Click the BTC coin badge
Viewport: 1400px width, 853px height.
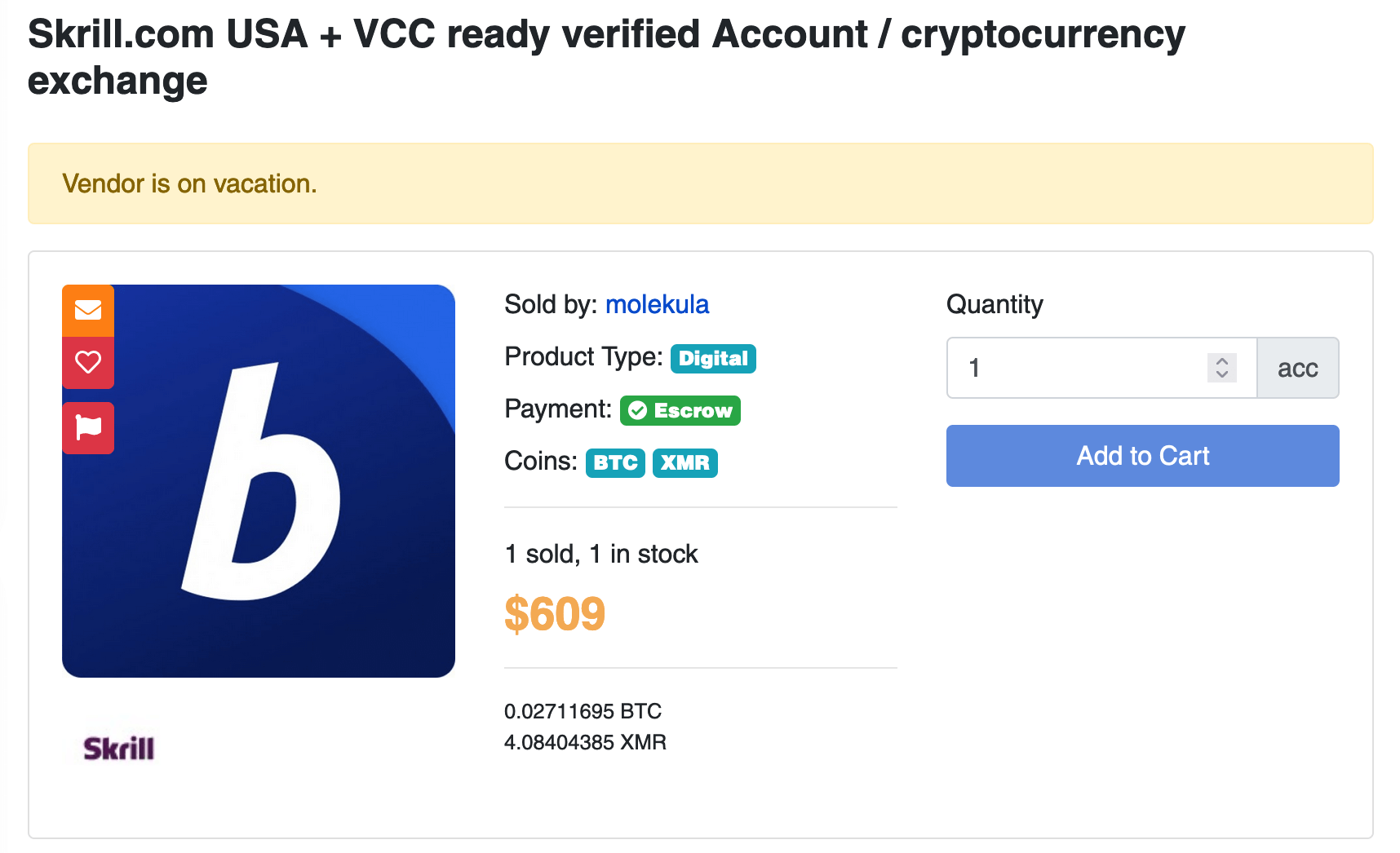[x=615, y=463]
